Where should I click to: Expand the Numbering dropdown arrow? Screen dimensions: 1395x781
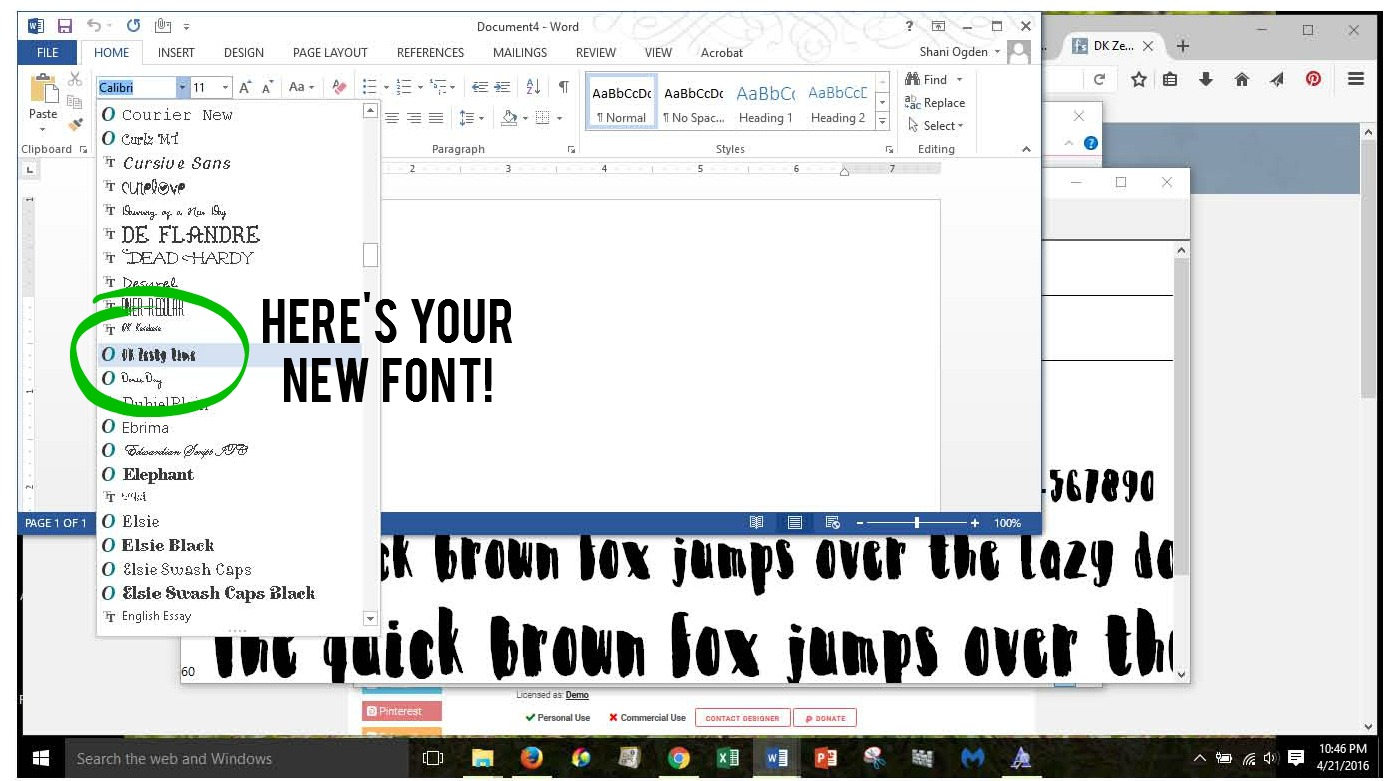[x=420, y=88]
